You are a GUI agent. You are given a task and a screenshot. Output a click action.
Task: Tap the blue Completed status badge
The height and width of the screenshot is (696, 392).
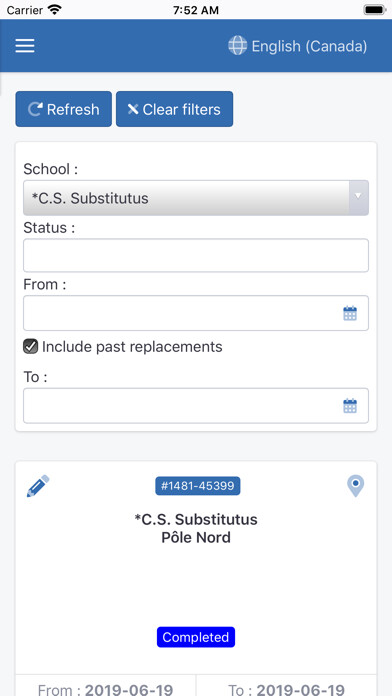pos(196,637)
